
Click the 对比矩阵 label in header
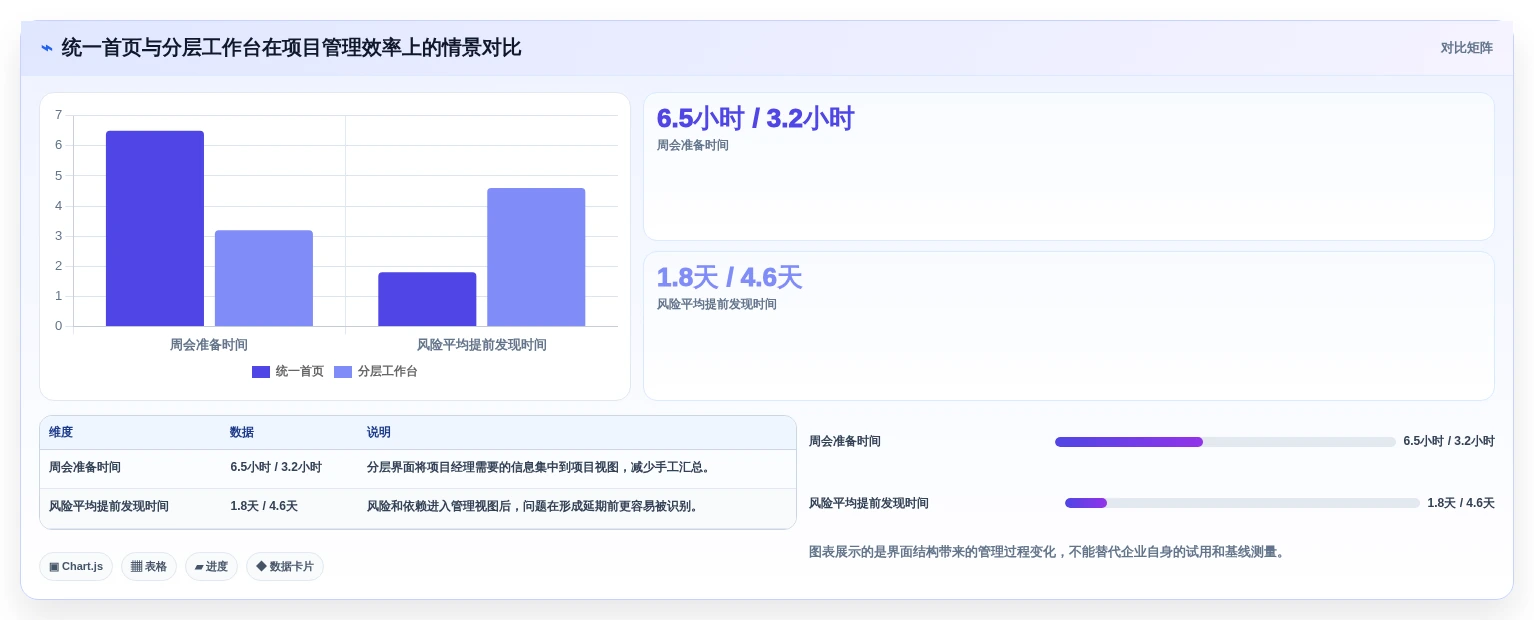tap(1466, 48)
